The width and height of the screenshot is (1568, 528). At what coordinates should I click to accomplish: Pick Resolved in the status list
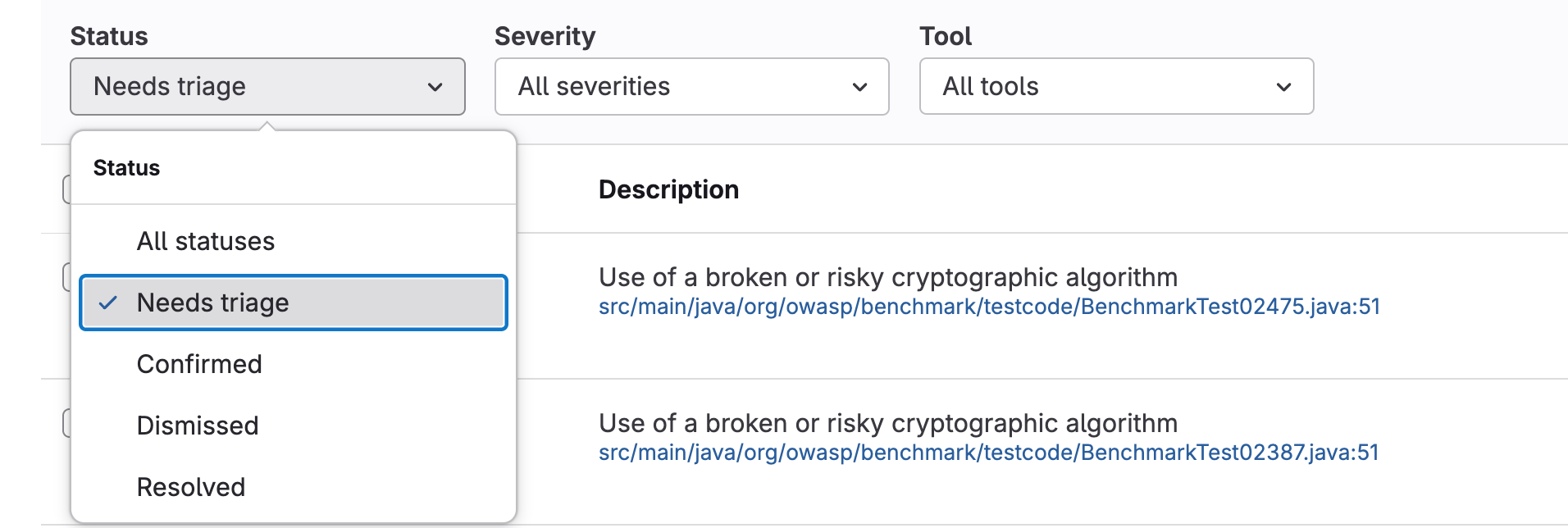click(x=191, y=487)
